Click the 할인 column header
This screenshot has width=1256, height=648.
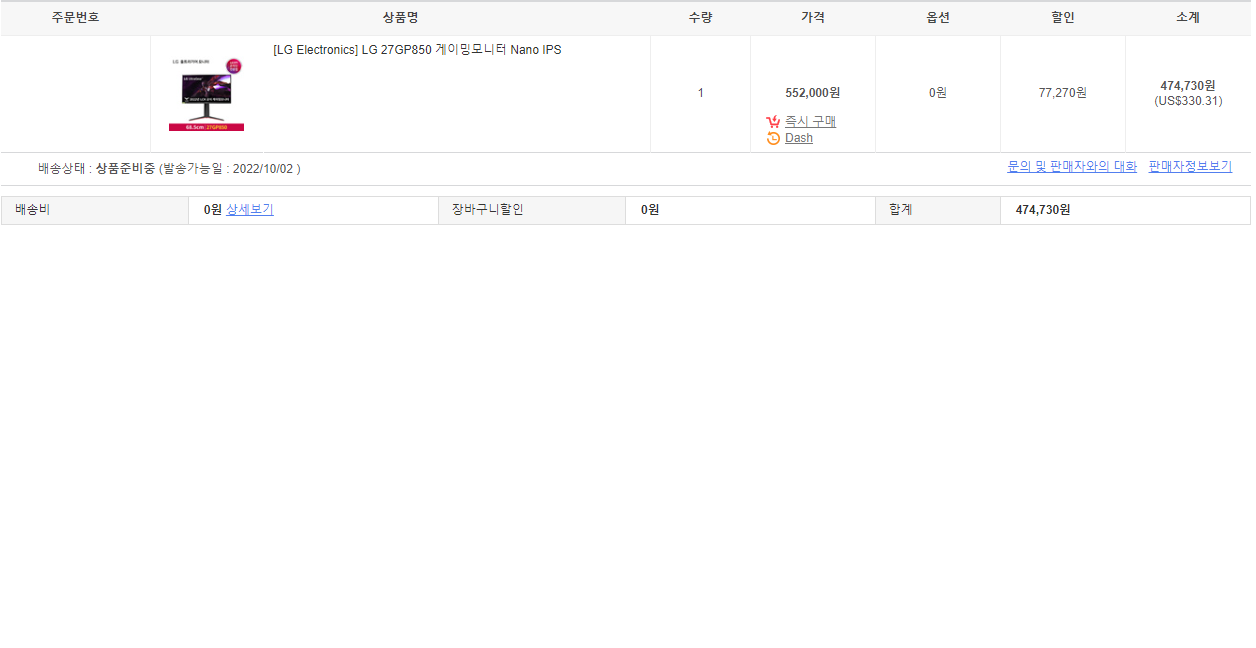tap(1063, 18)
